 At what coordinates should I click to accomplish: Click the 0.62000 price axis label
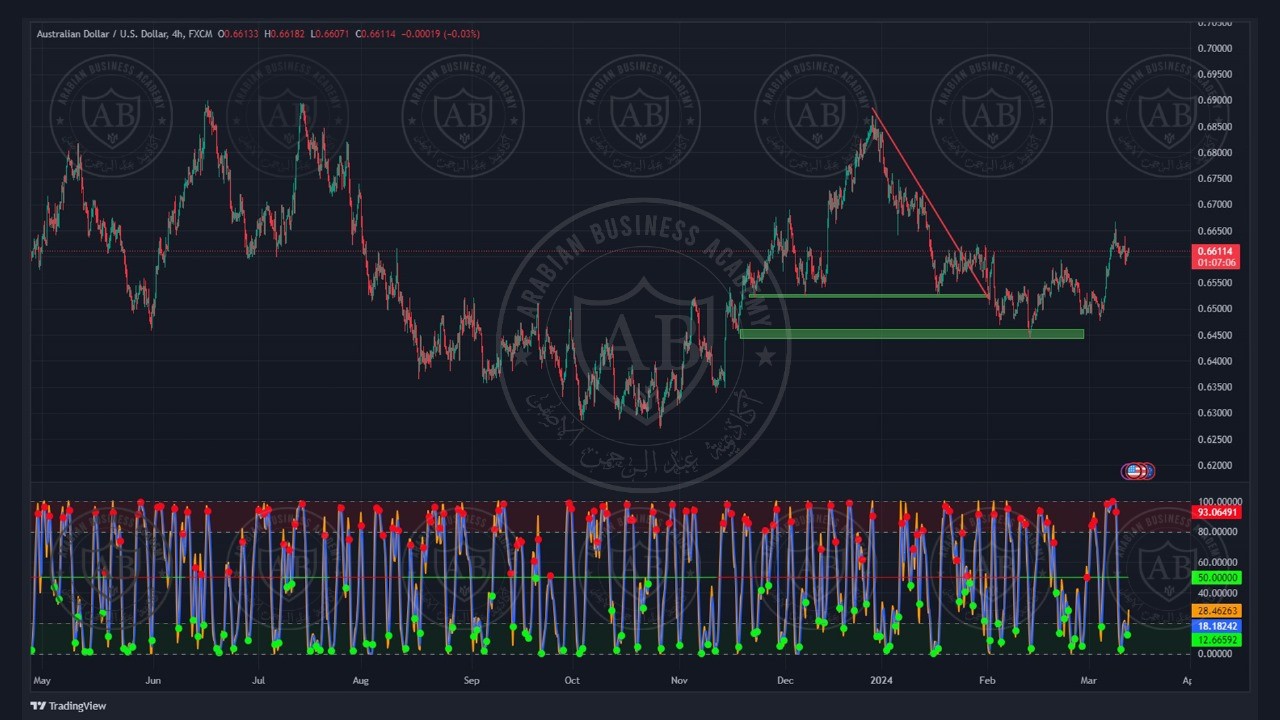point(1214,465)
